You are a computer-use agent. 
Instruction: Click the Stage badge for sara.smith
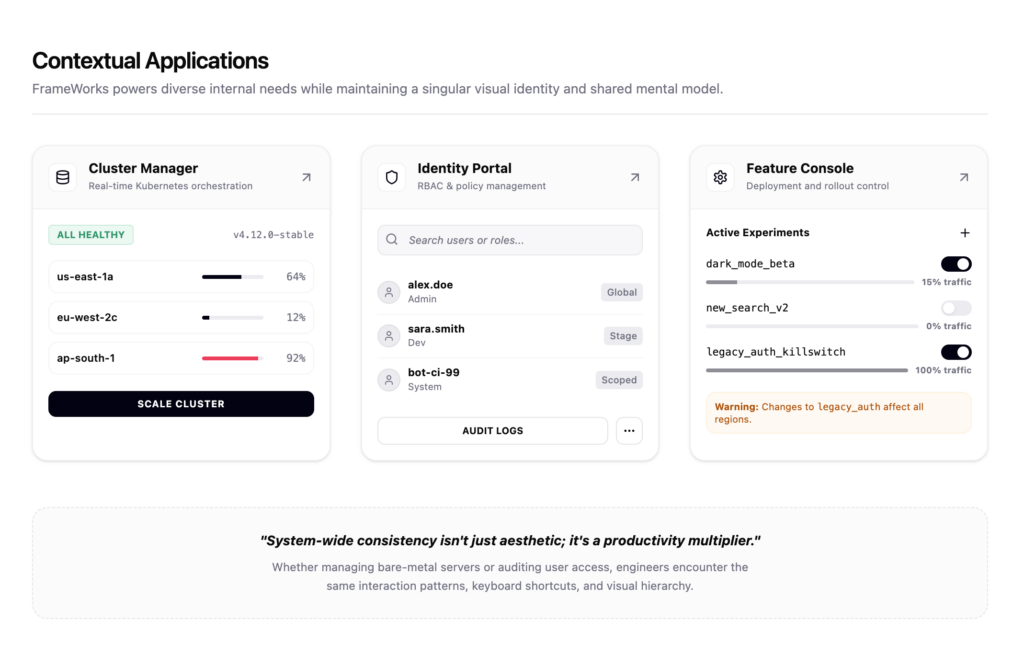tap(623, 336)
